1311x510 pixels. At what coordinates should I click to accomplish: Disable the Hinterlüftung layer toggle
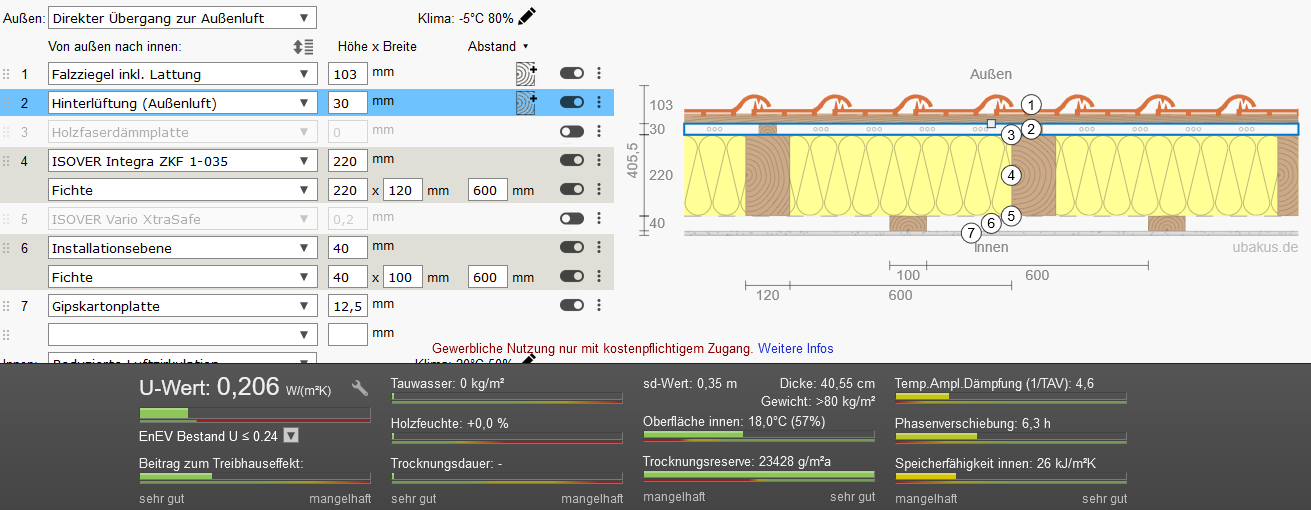click(x=572, y=102)
